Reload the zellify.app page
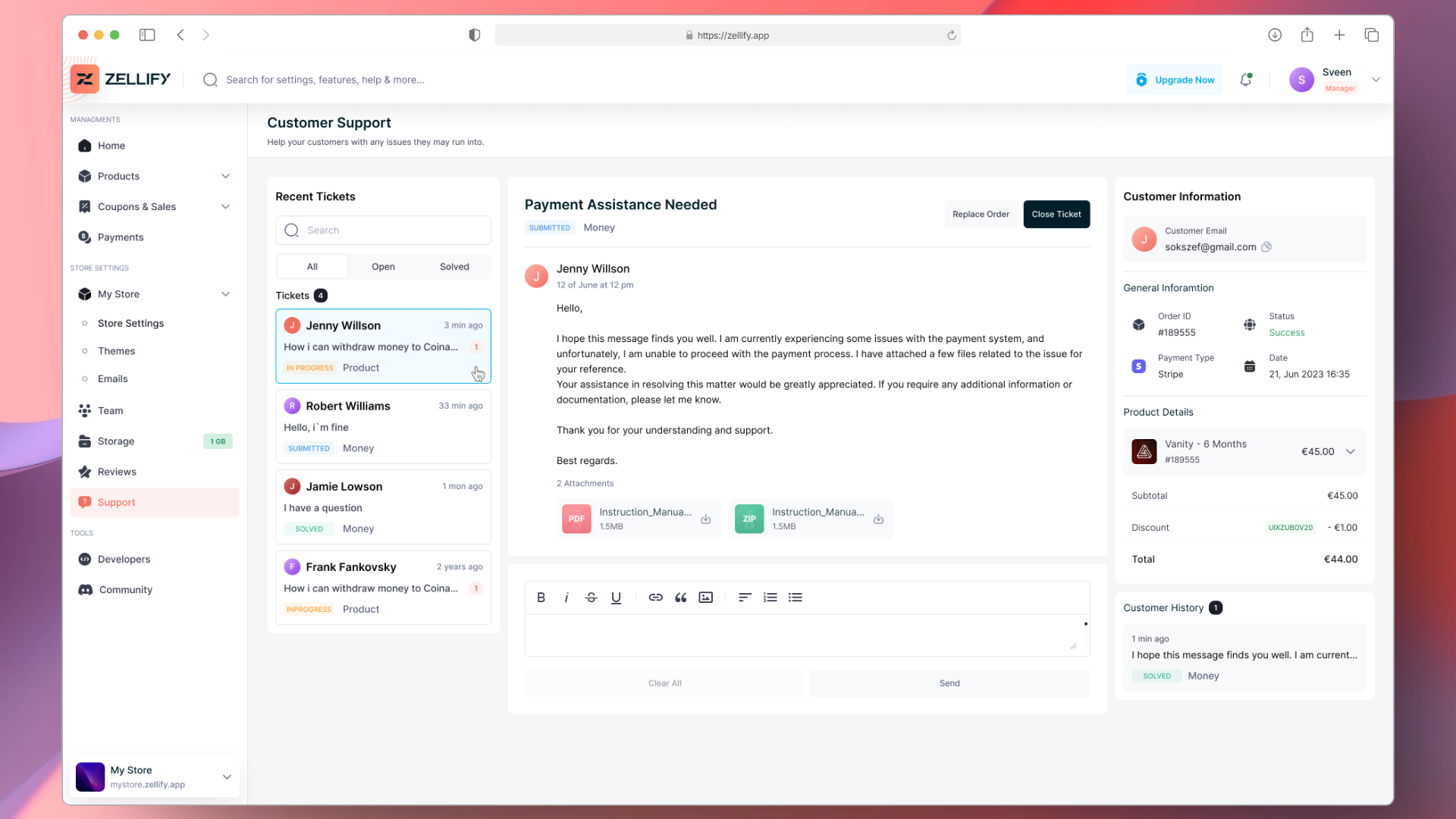Viewport: 1456px width, 819px height. point(952,35)
